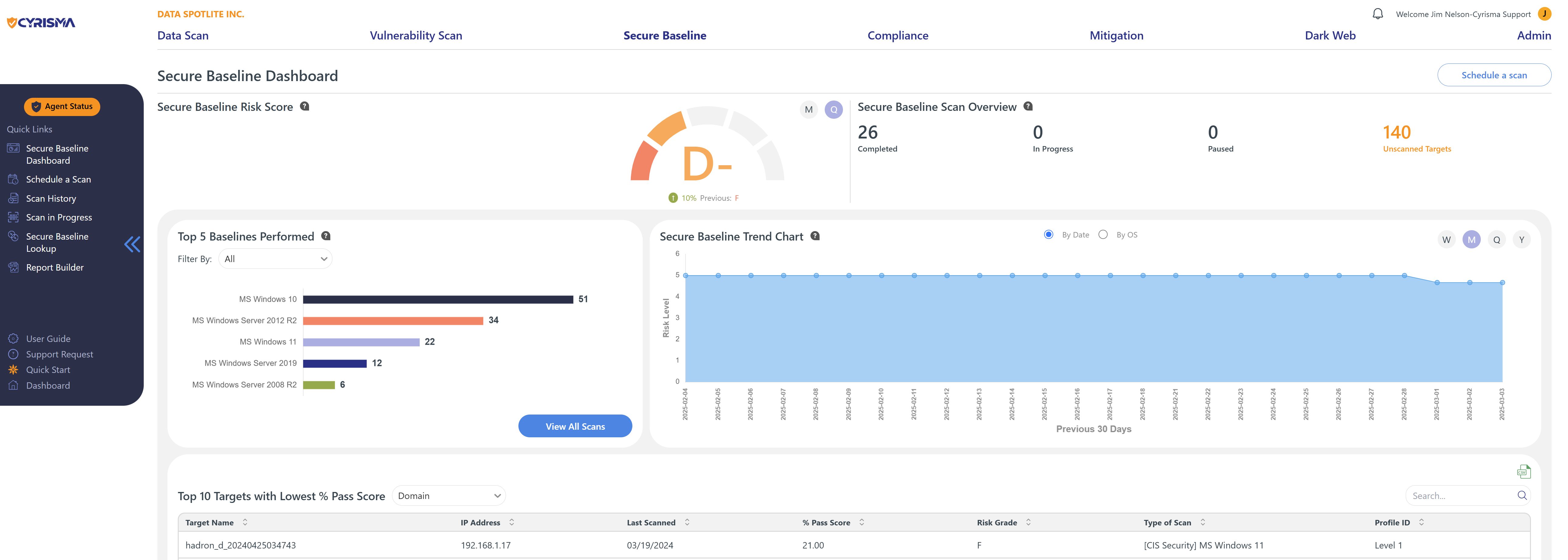Viewport: 1568px width, 560px height.
Task: Sort table by Type of Scan arrows
Action: click(x=1203, y=522)
